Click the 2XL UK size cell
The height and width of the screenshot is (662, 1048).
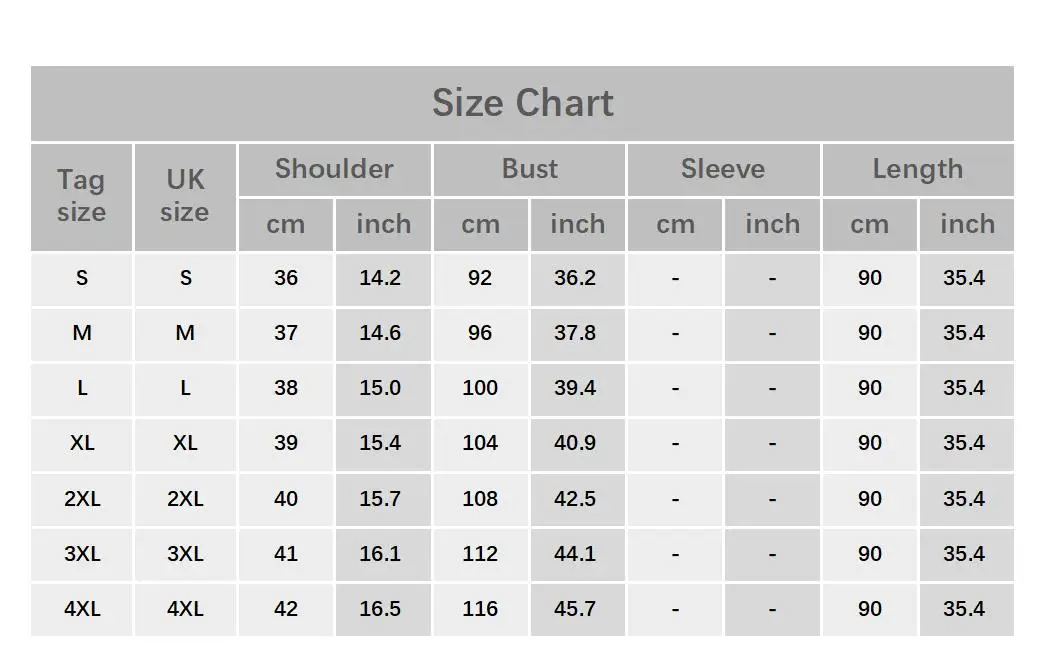pyautogui.click(x=185, y=499)
